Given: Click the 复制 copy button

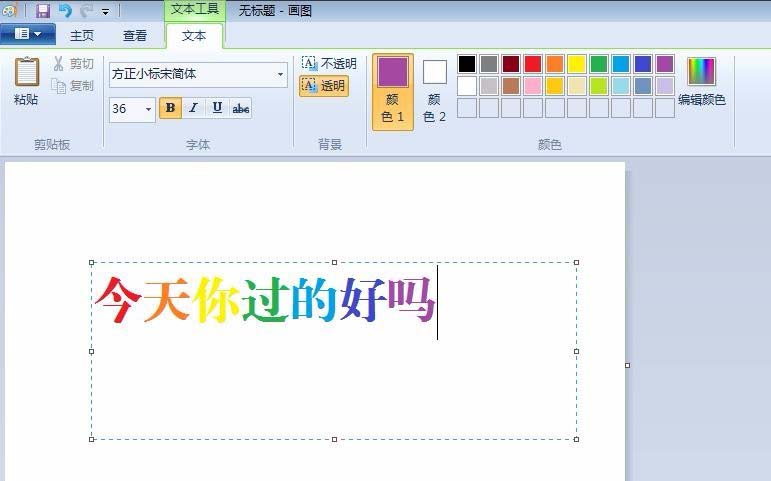Looking at the screenshot, I should coord(73,86).
